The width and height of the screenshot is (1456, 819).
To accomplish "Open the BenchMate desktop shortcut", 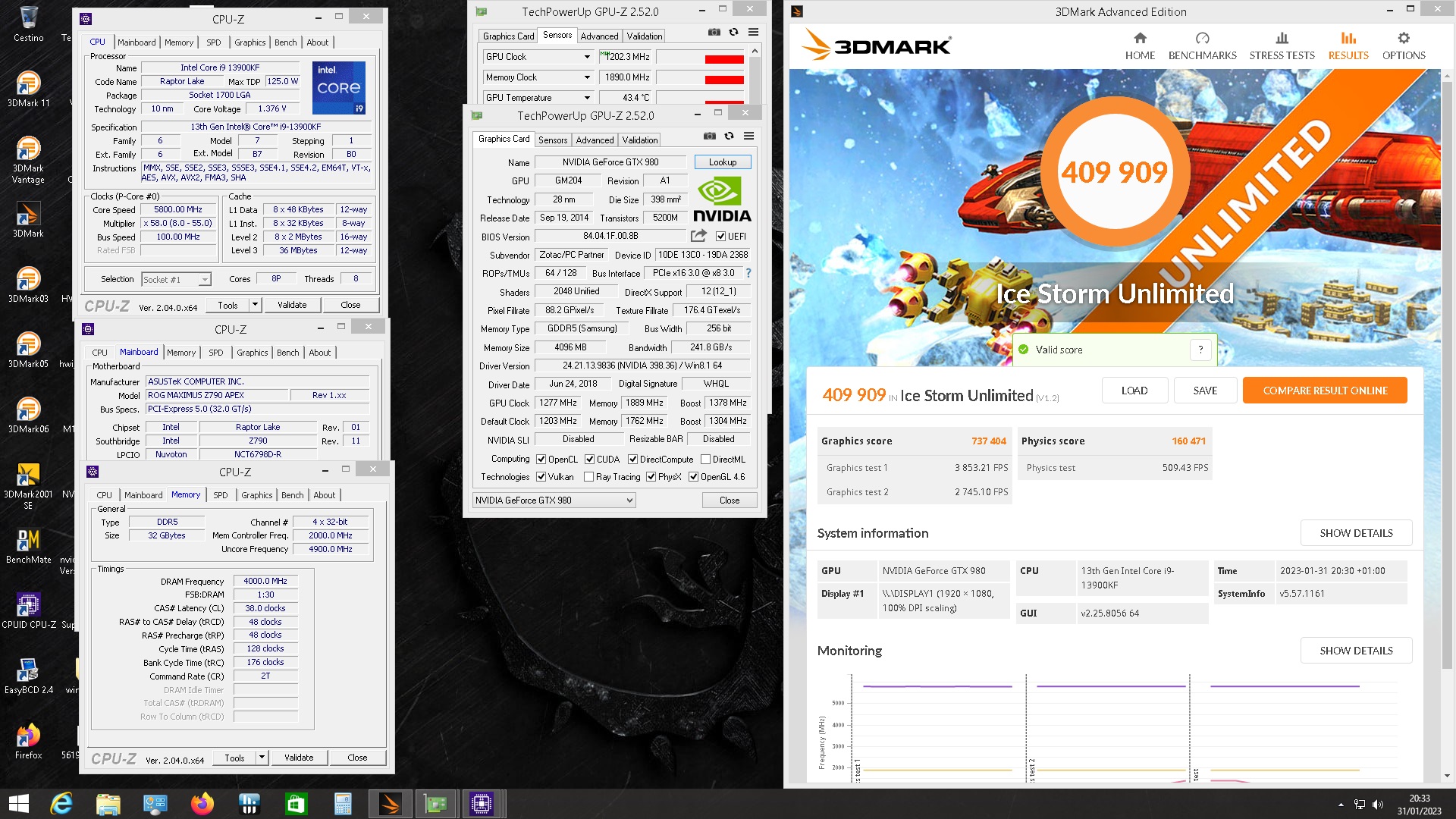I will pos(28,545).
